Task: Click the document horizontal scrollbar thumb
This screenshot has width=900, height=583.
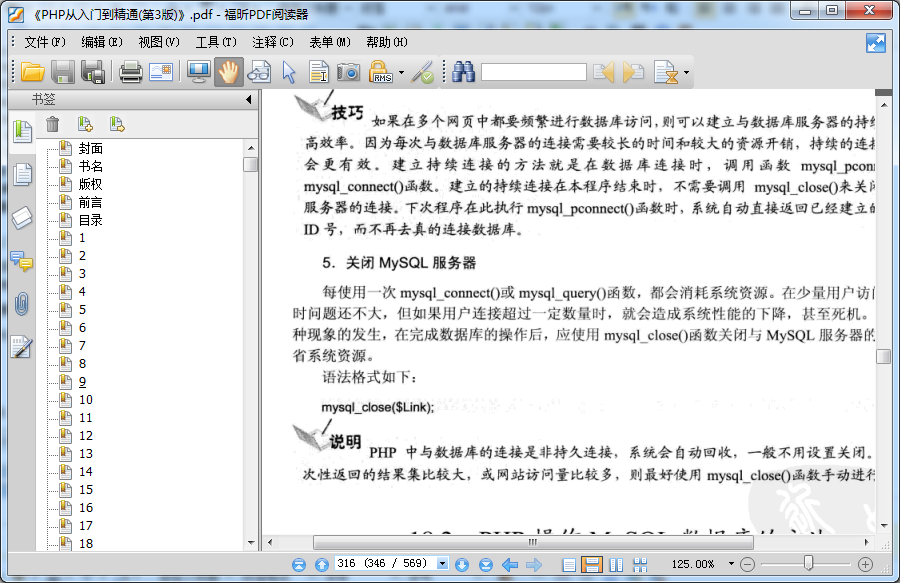Action: pyautogui.click(x=533, y=542)
